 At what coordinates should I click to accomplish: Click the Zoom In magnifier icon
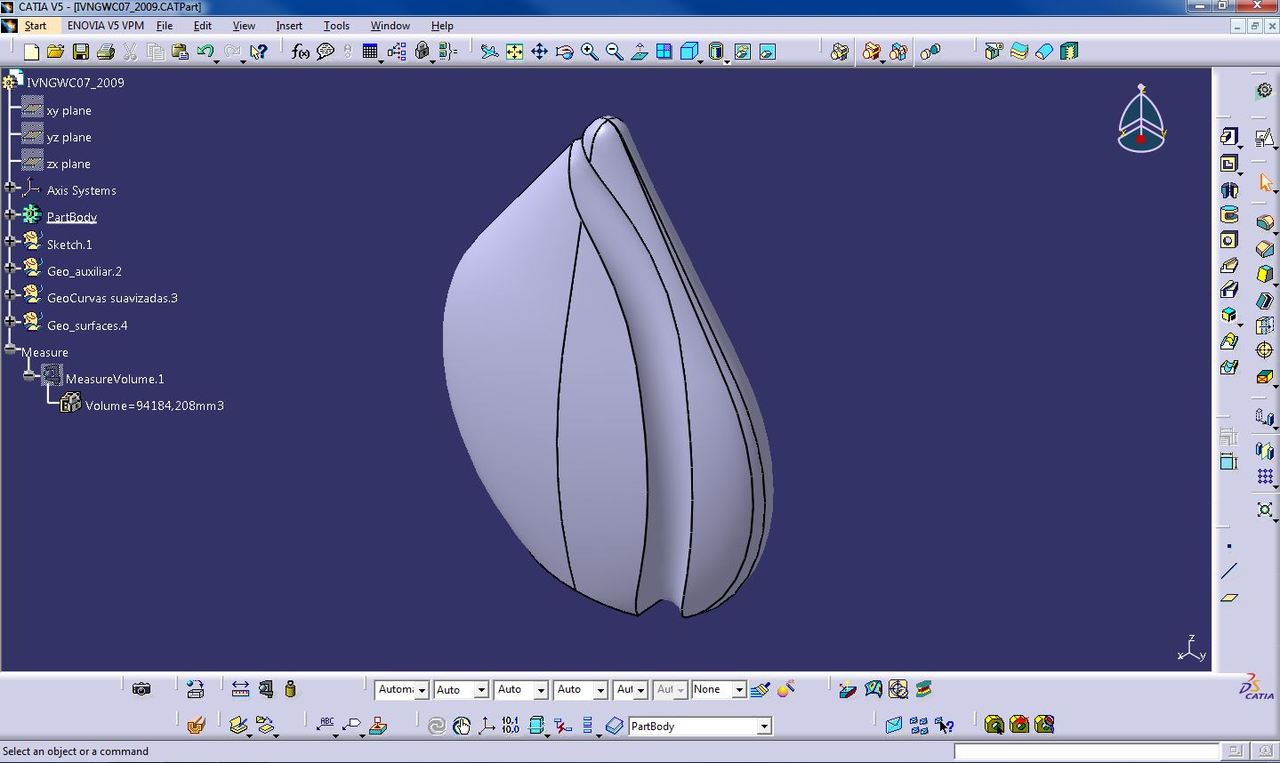tap(590, 52)
